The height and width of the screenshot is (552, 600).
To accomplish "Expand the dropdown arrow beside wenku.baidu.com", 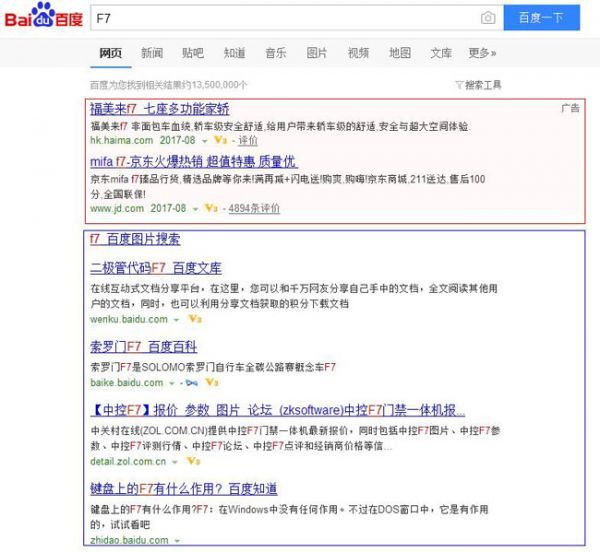I will click(x=176, y=320).
